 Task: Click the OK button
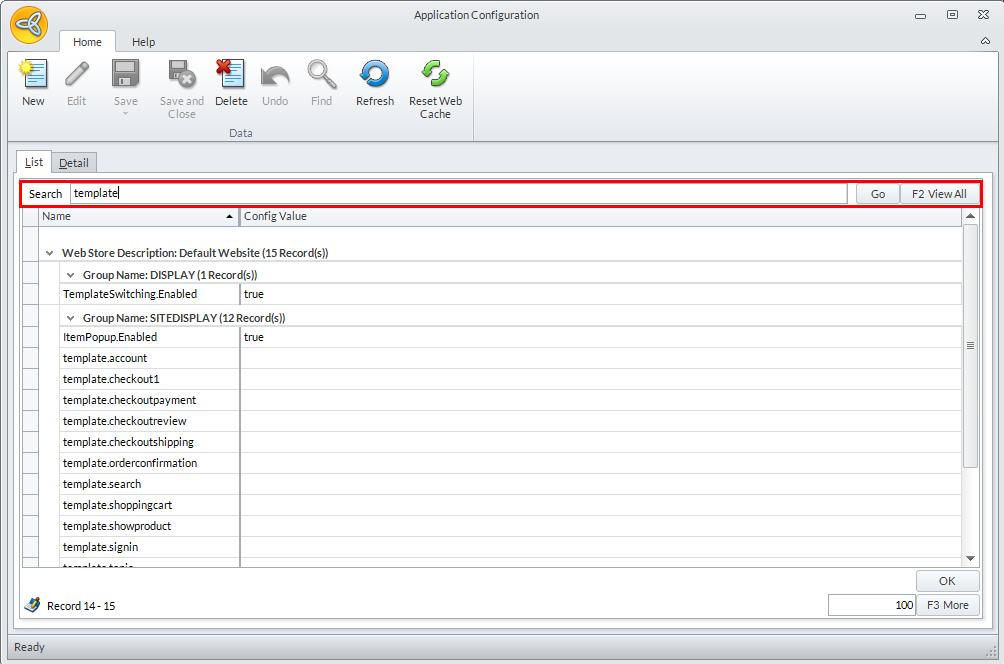point(947,581)
